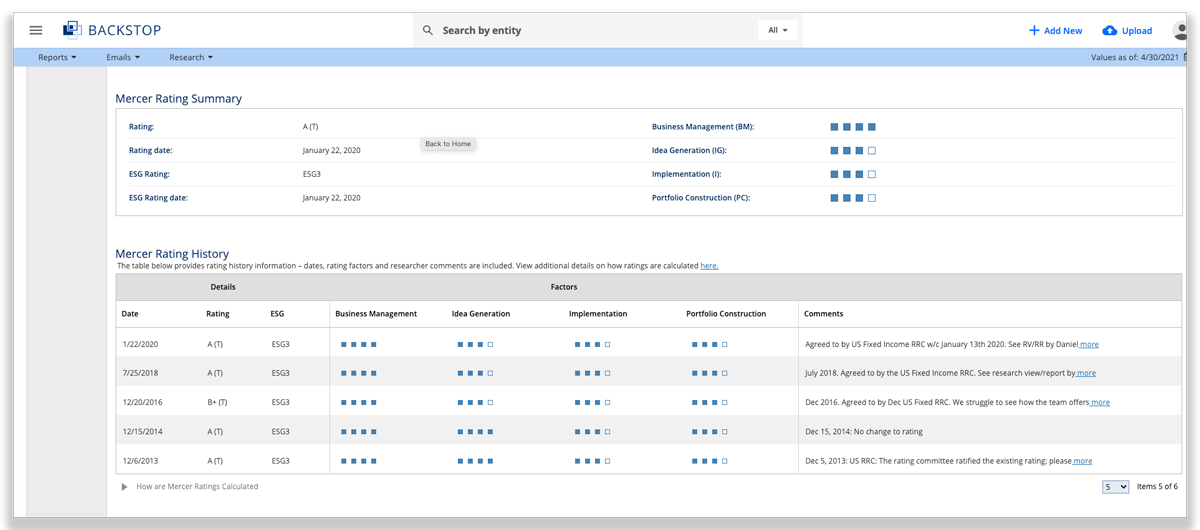Click the ESG column header
This screenshot has width=1200, height=530.
tap(277, 314)
